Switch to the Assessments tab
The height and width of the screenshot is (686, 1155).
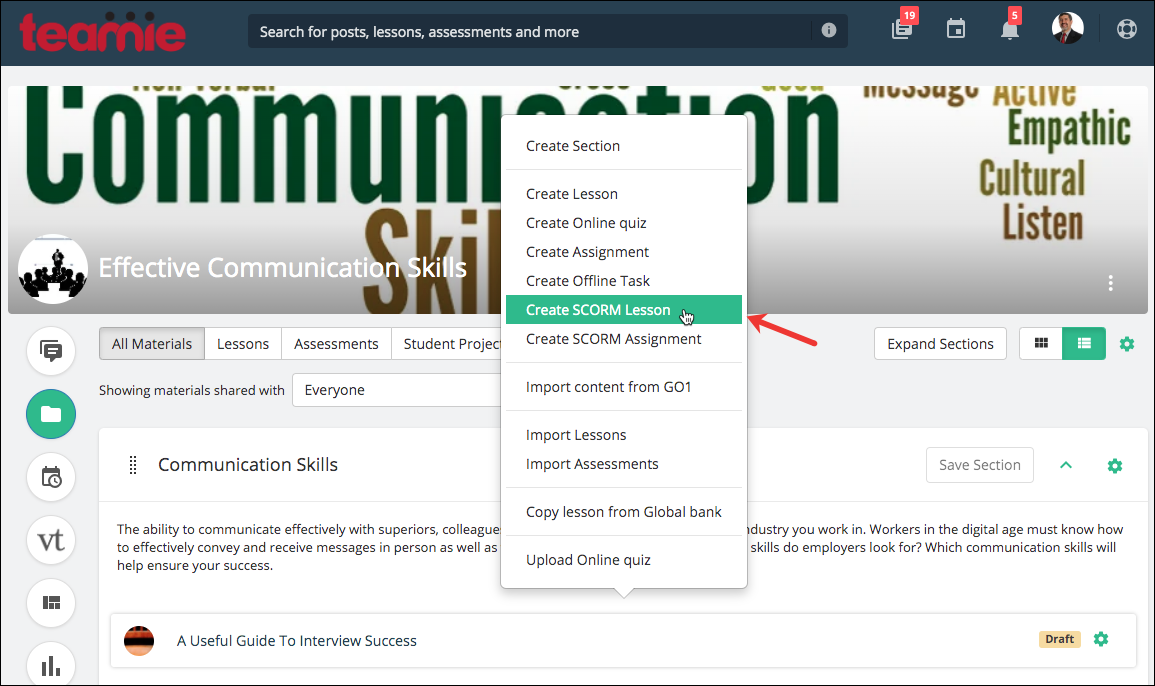click(336, 344)
